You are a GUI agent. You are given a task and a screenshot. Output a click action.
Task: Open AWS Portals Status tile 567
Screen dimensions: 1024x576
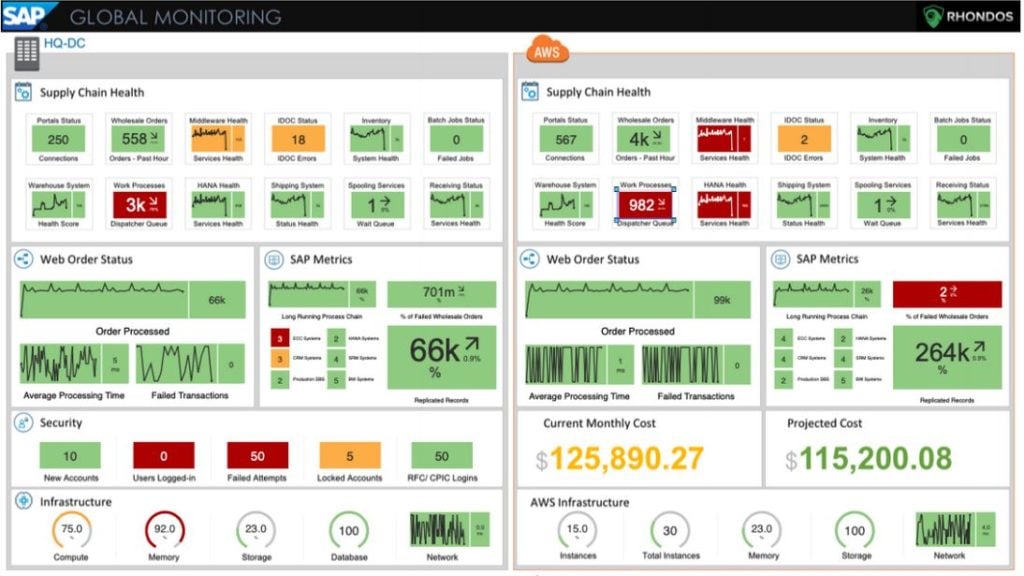pos(566,139)
